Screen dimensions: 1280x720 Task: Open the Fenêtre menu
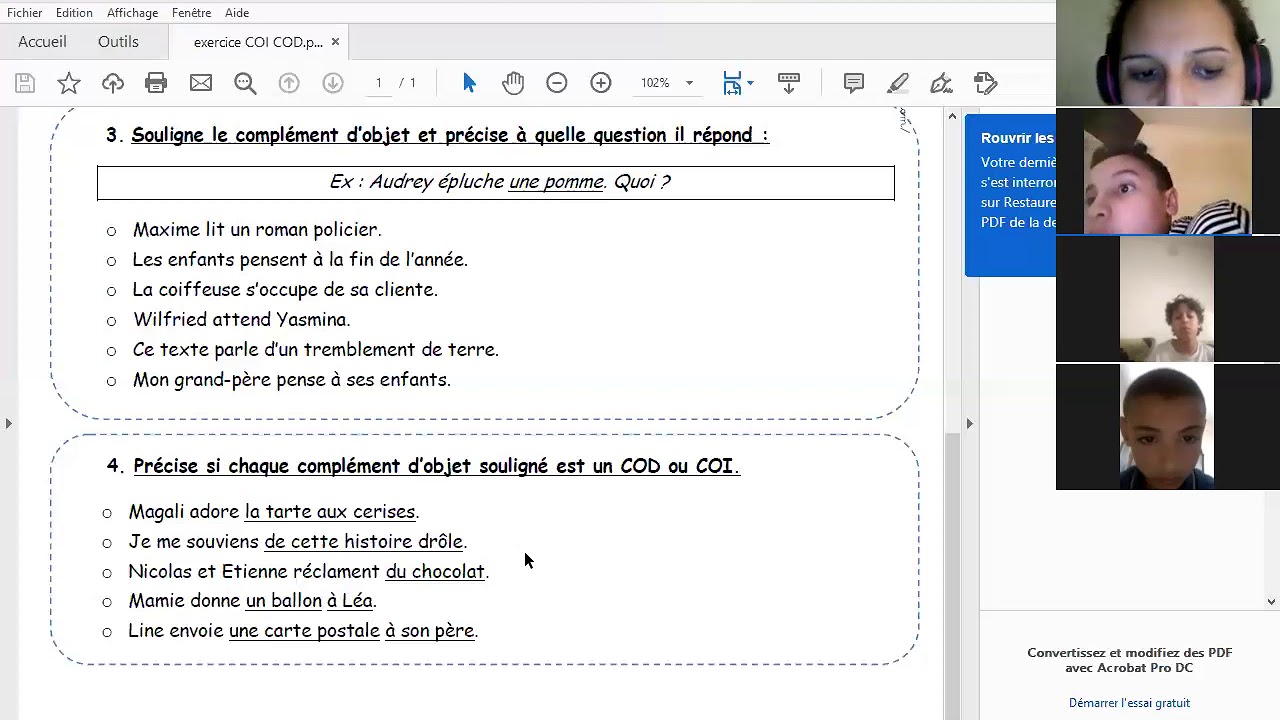[191, 12]
